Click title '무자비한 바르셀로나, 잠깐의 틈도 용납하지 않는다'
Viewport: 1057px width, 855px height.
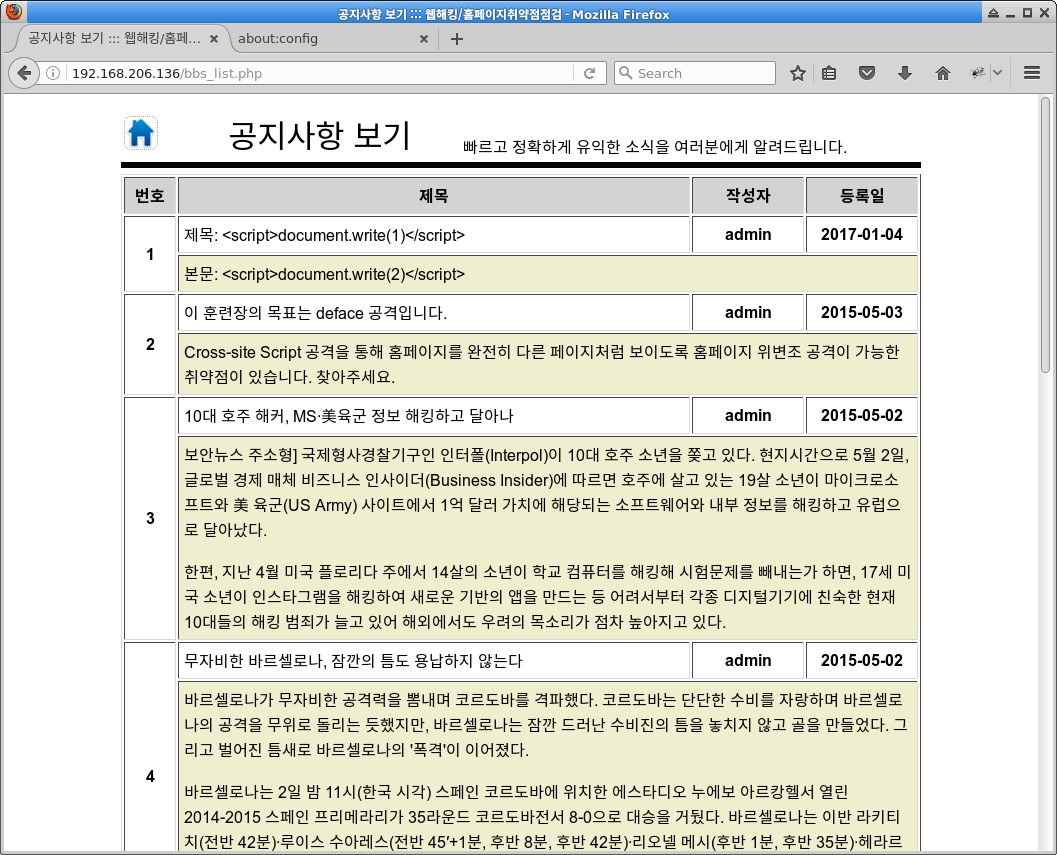click(x=353, y=660)
